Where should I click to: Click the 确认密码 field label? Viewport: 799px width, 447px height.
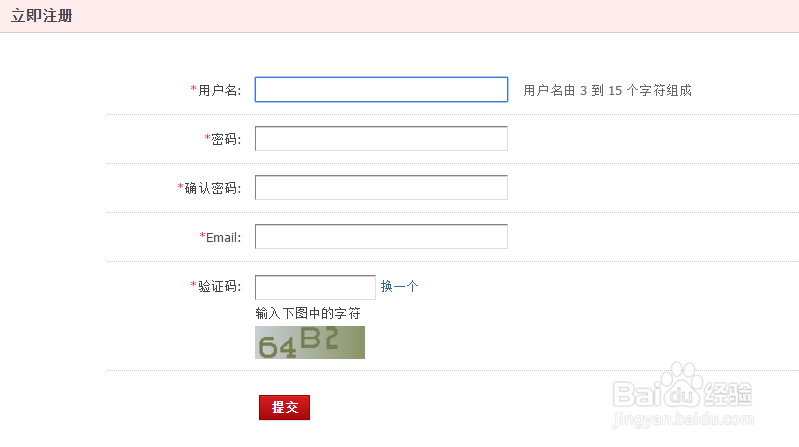coord(212,188)
